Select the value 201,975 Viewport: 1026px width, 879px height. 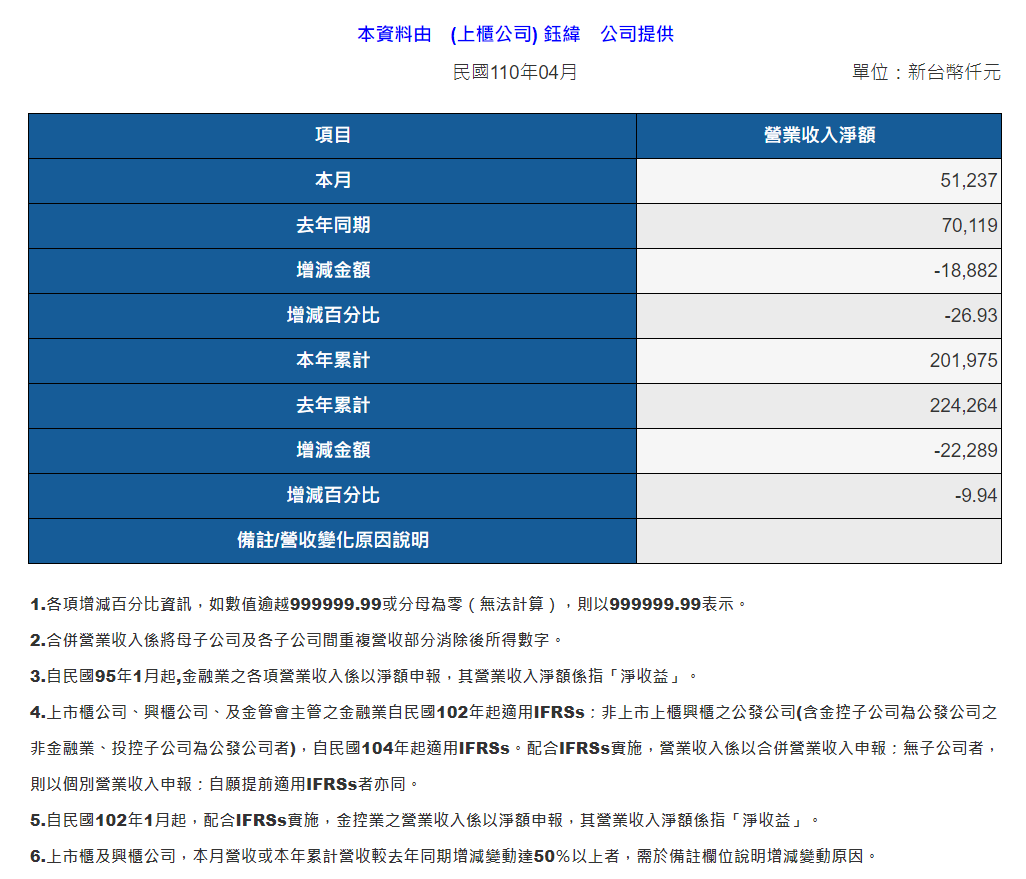click(963, 361)
